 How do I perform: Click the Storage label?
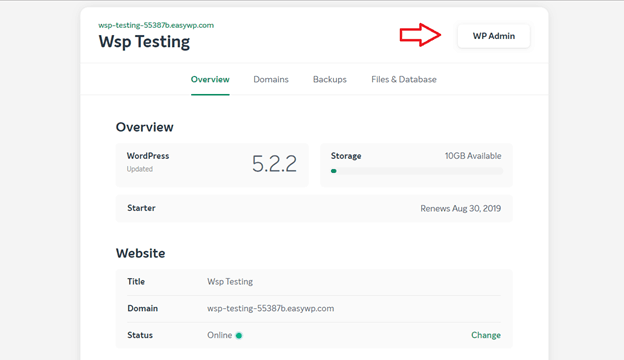click(346, 156)
